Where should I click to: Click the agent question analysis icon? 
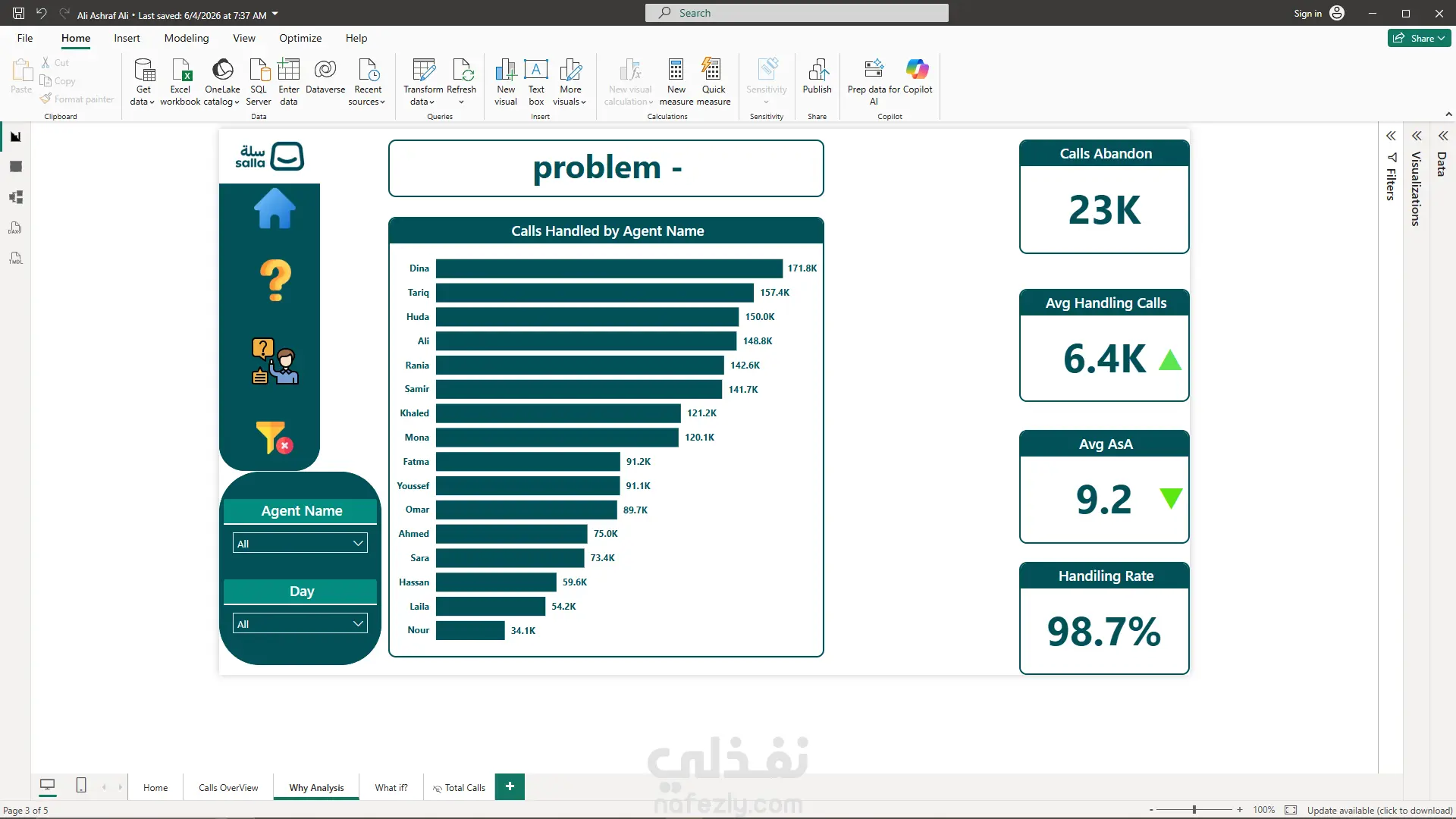[x=275, y=361]
